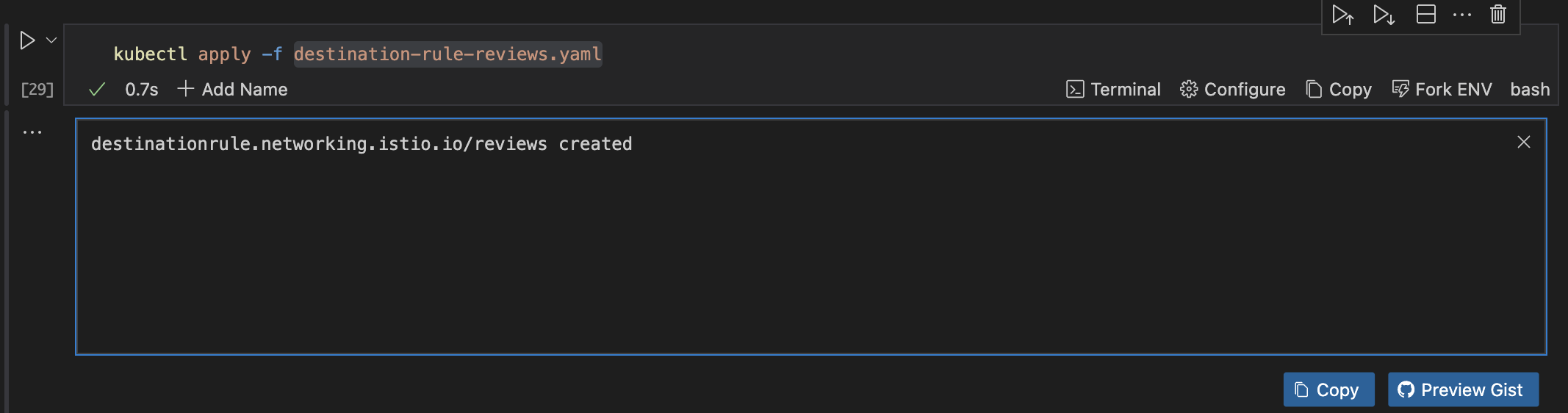The image size is (1568, 413).
Task: Open the run options chevron dropdown
Action: 51,40
